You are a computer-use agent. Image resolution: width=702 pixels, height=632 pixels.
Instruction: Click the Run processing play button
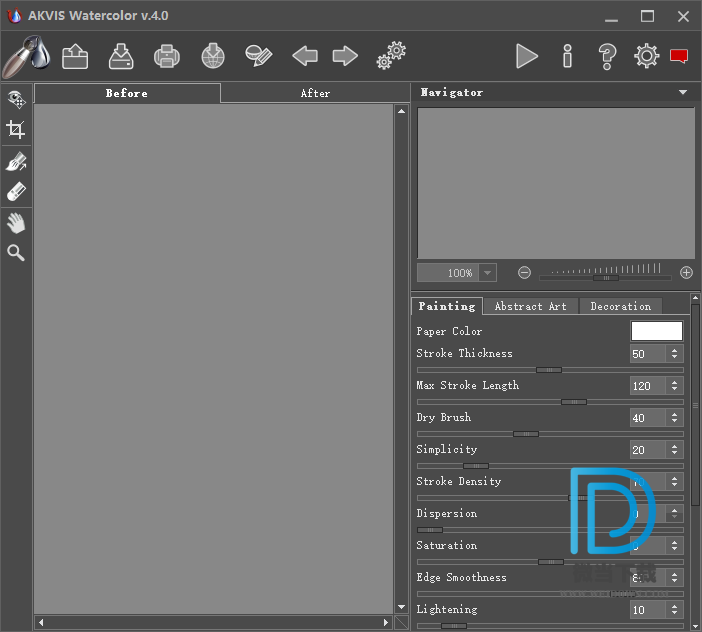coord(527,56)
